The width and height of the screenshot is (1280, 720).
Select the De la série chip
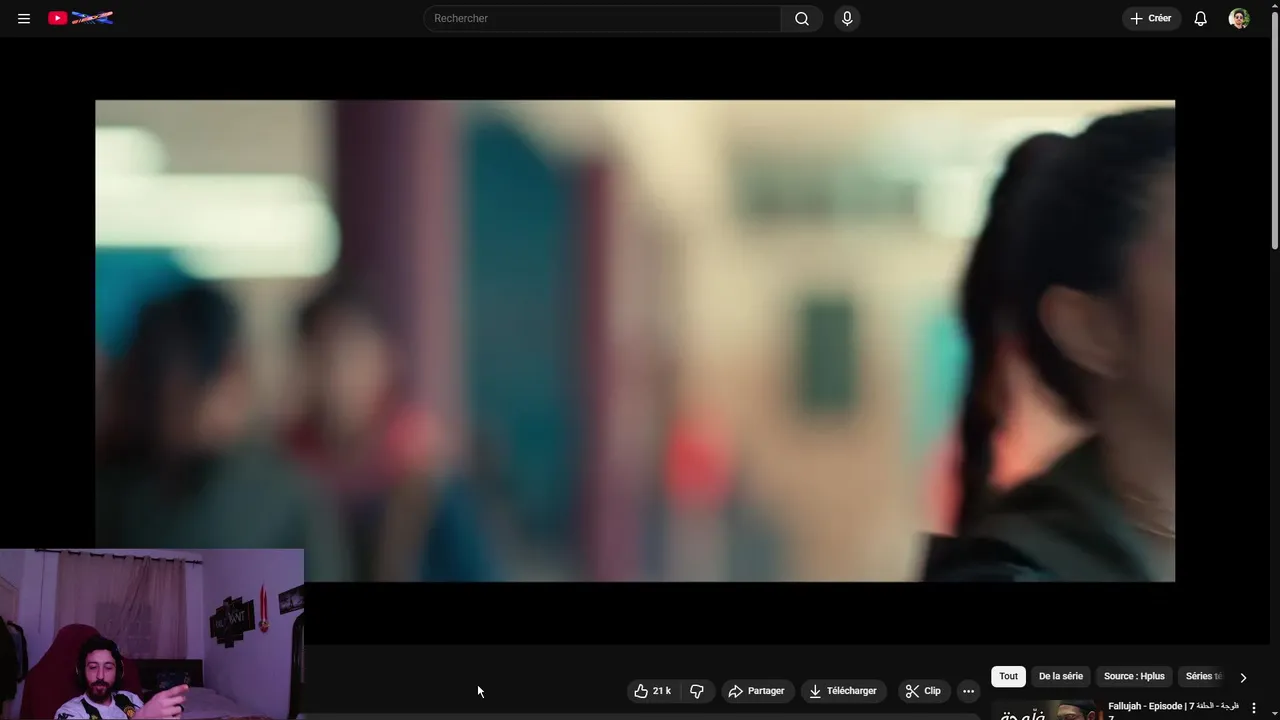click(1061, 676)
